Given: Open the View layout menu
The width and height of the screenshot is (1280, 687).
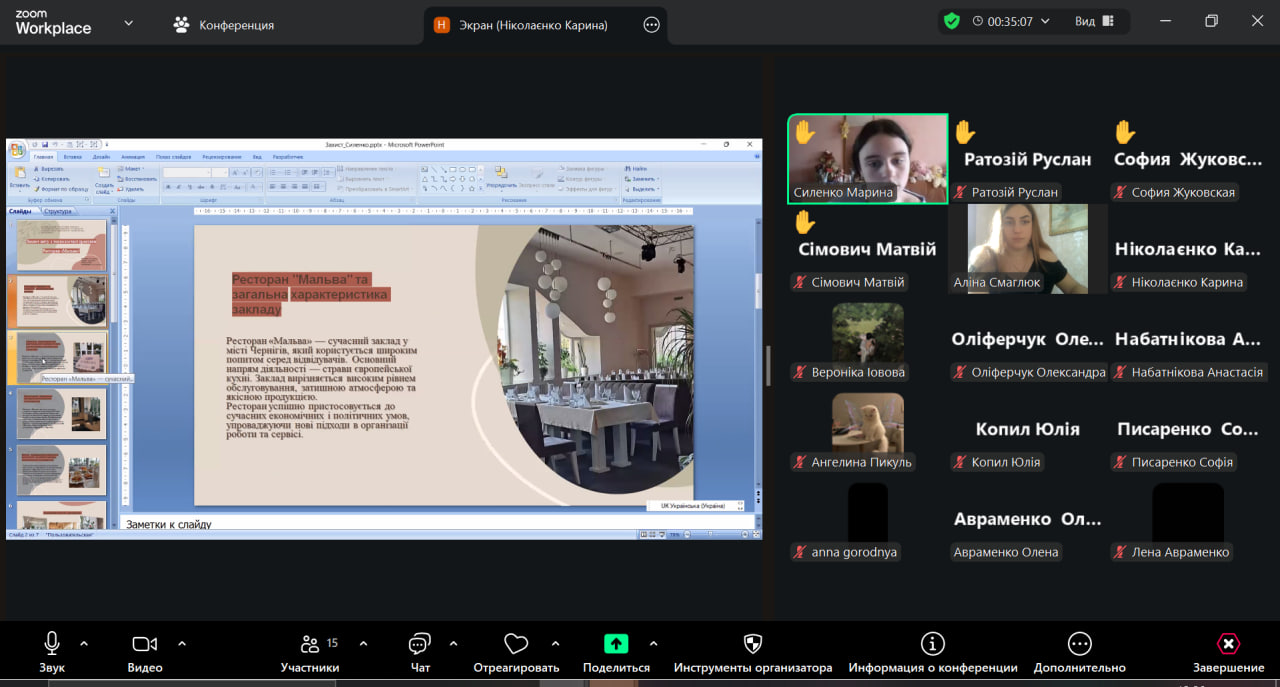Looking at the screenshot, I should point(1094,21).
